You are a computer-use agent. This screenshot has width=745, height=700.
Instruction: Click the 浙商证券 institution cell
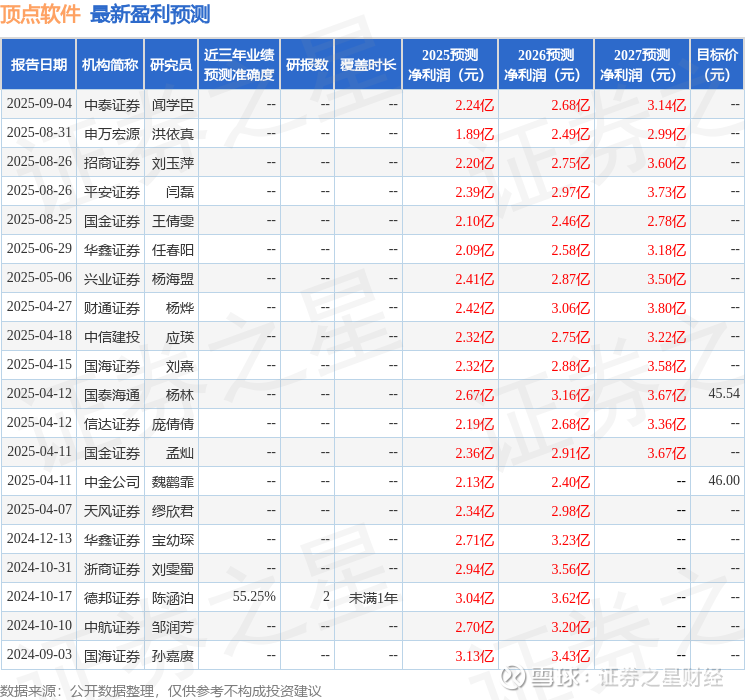[x=112, y=569]
